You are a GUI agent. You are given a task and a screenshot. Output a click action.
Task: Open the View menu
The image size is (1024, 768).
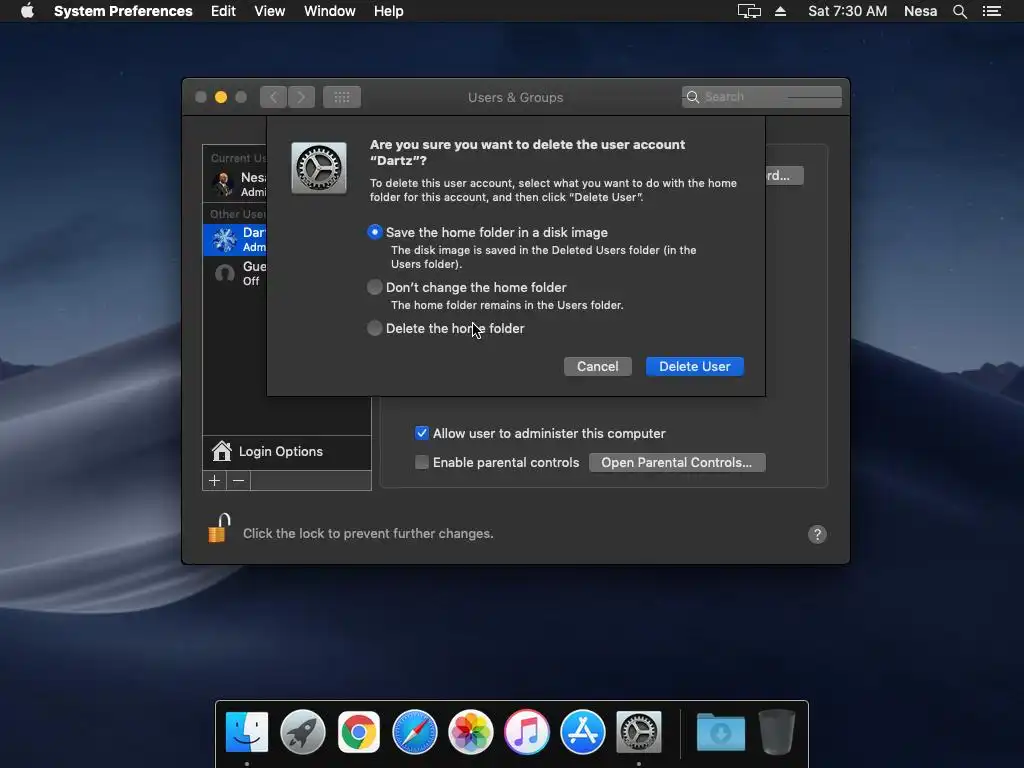(270, 11)
